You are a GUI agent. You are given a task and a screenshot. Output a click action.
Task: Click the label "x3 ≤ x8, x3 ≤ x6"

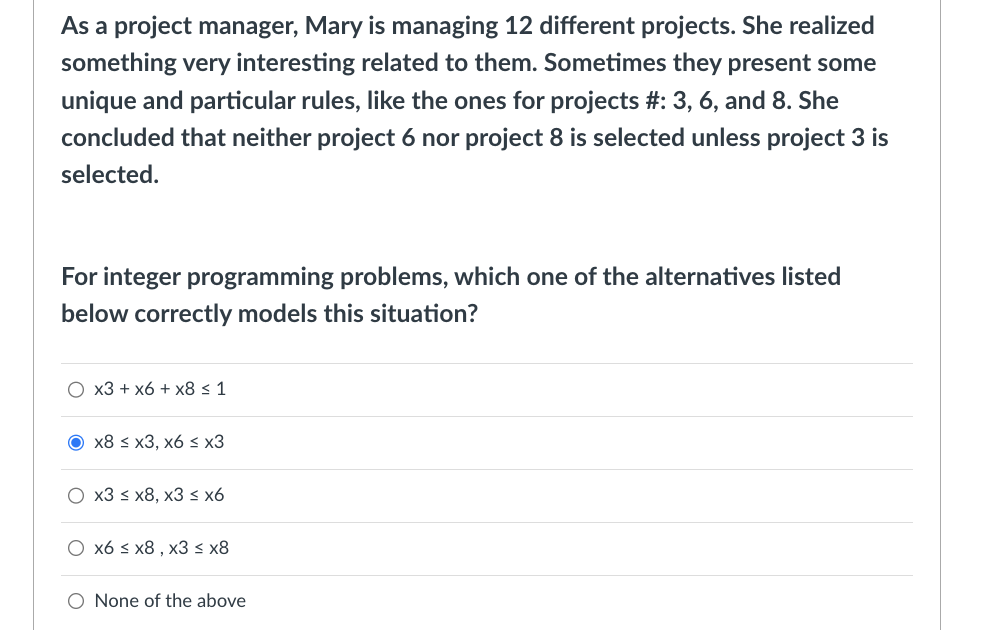point(159,495)
